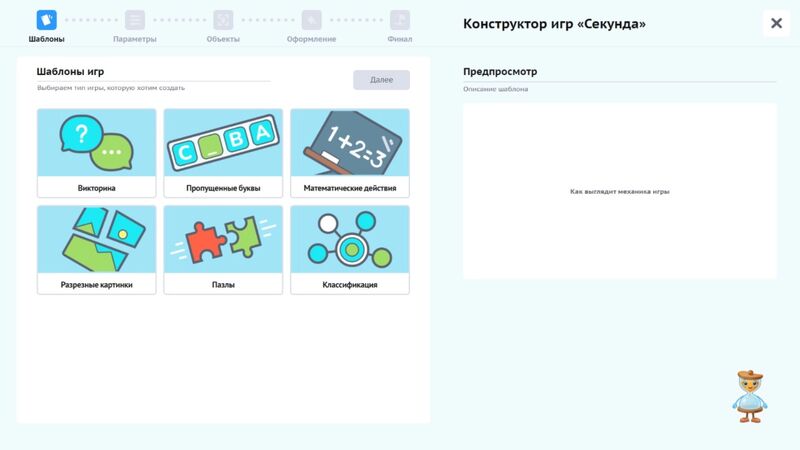Choose the Пропущенные буквы template image
The height and width of the screenshot is (450, 800).
tap(223, 143)
